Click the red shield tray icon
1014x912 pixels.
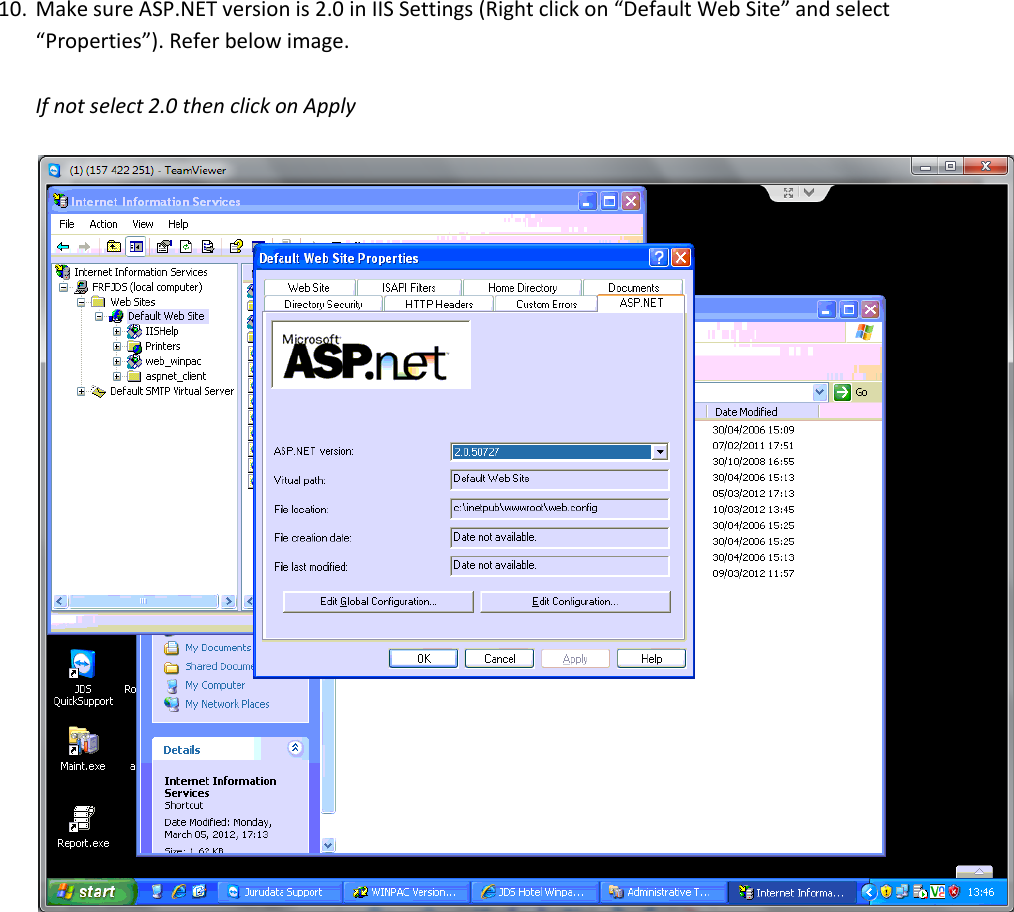(954, 892)
